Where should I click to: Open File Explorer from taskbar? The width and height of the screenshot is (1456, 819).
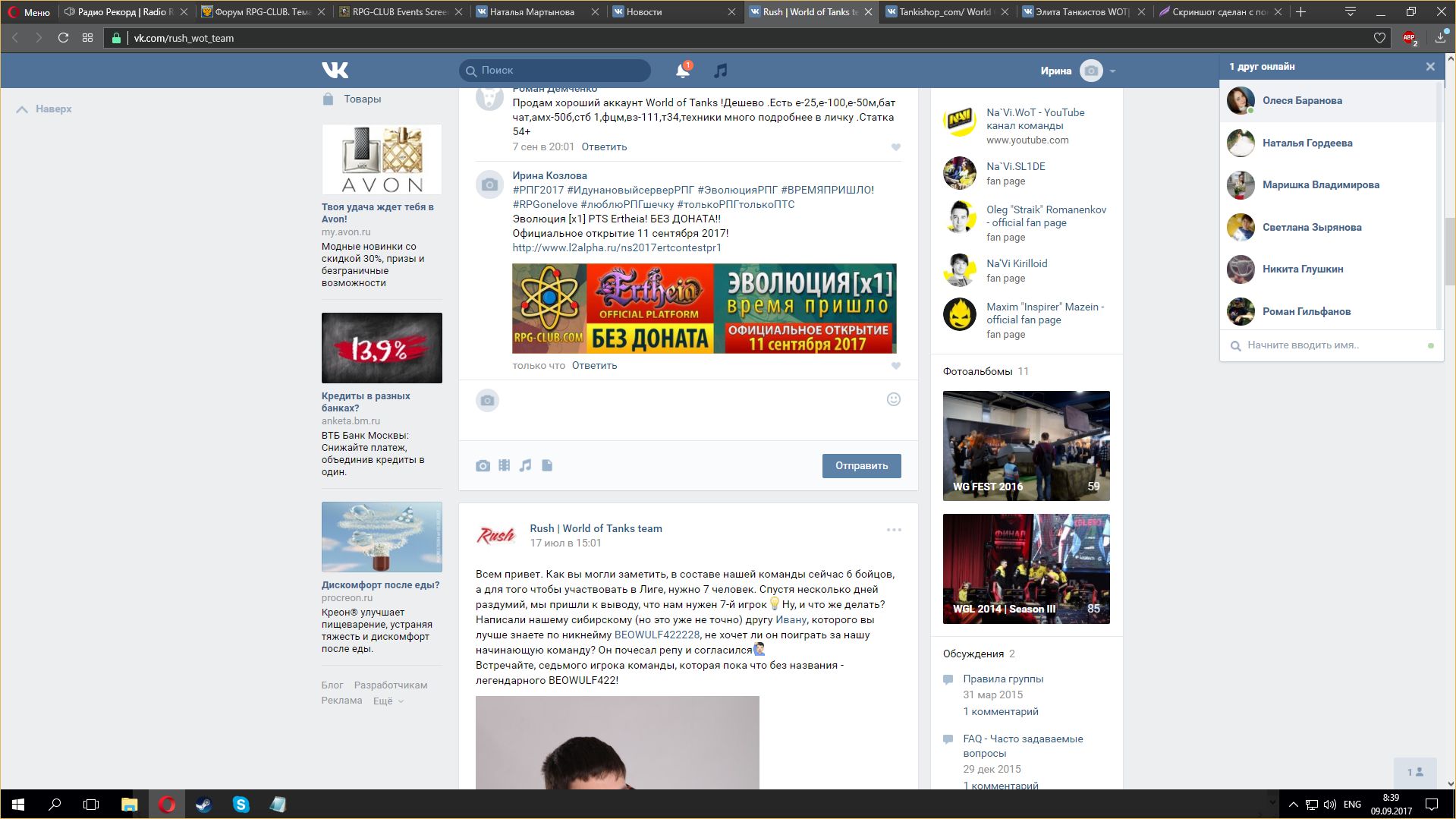click(x=129, y=805)
